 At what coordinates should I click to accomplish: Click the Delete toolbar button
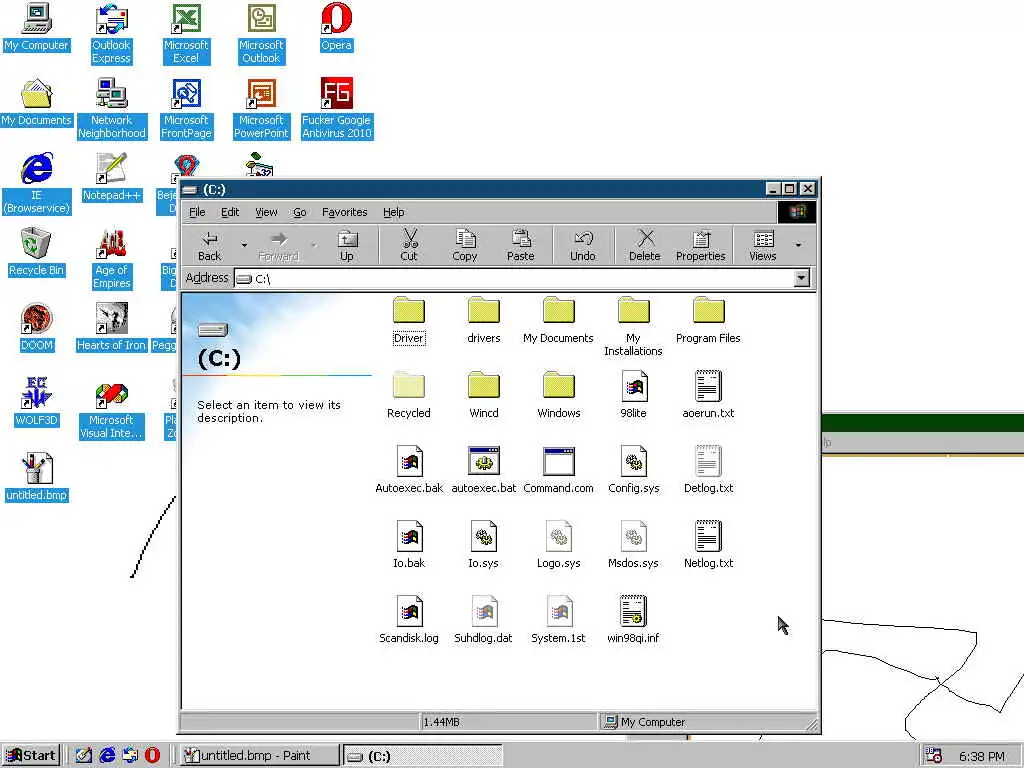point(645,246)
